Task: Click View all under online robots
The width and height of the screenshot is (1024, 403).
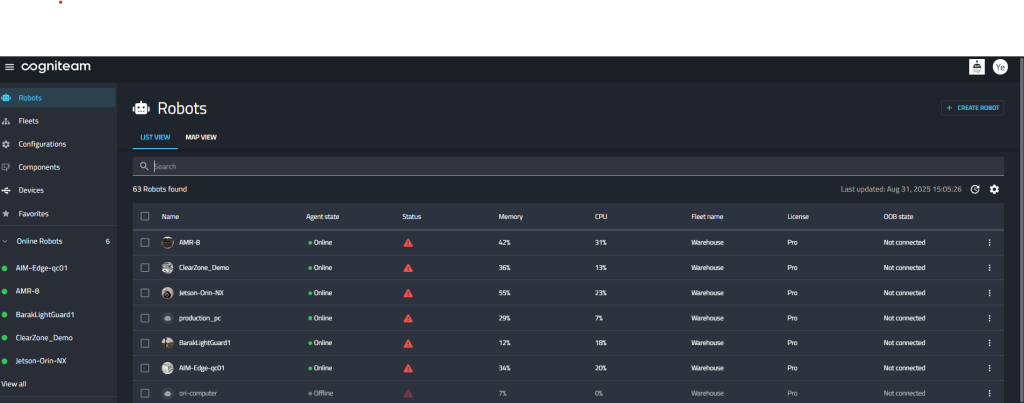Action: click(x=14, y=383)
